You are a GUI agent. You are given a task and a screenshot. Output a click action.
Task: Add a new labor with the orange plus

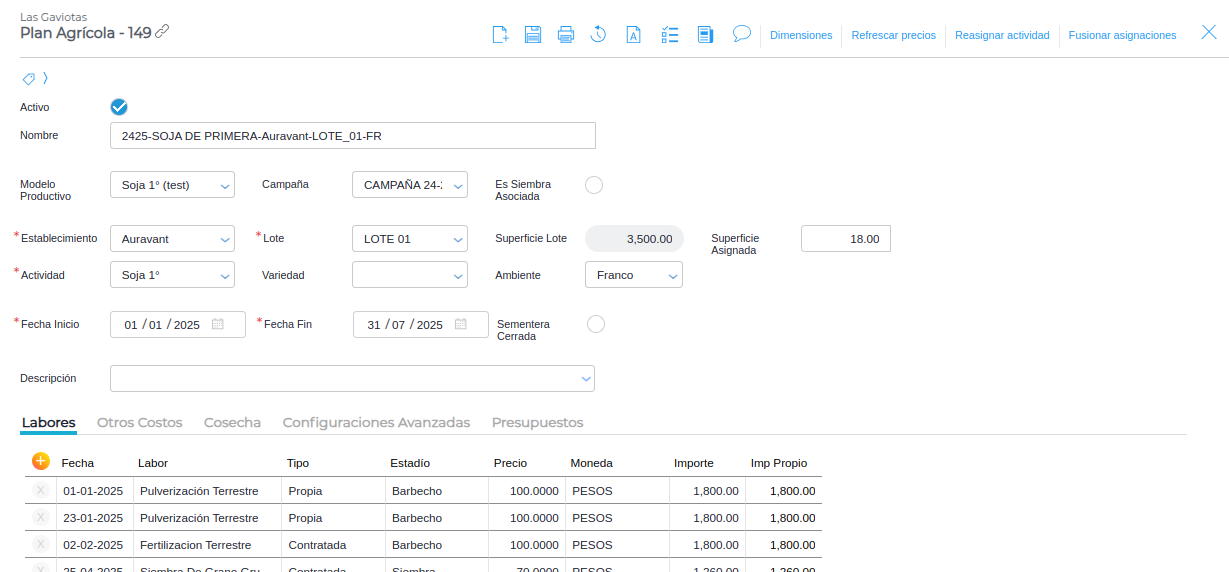[x=41, y=461]
